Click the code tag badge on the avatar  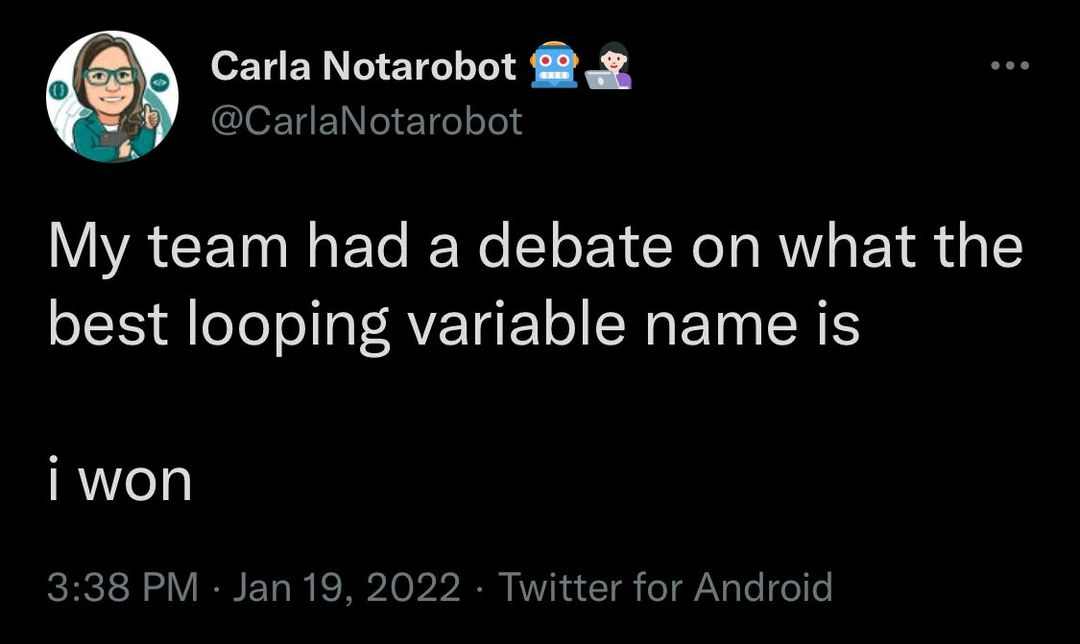158,79
